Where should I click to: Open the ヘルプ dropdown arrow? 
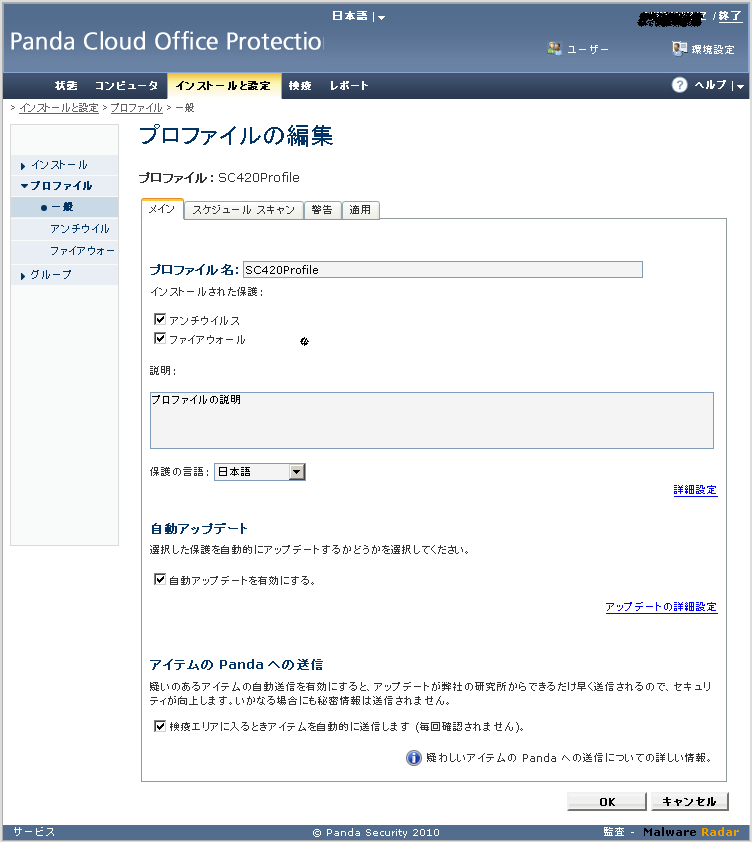tap(740, 86)
